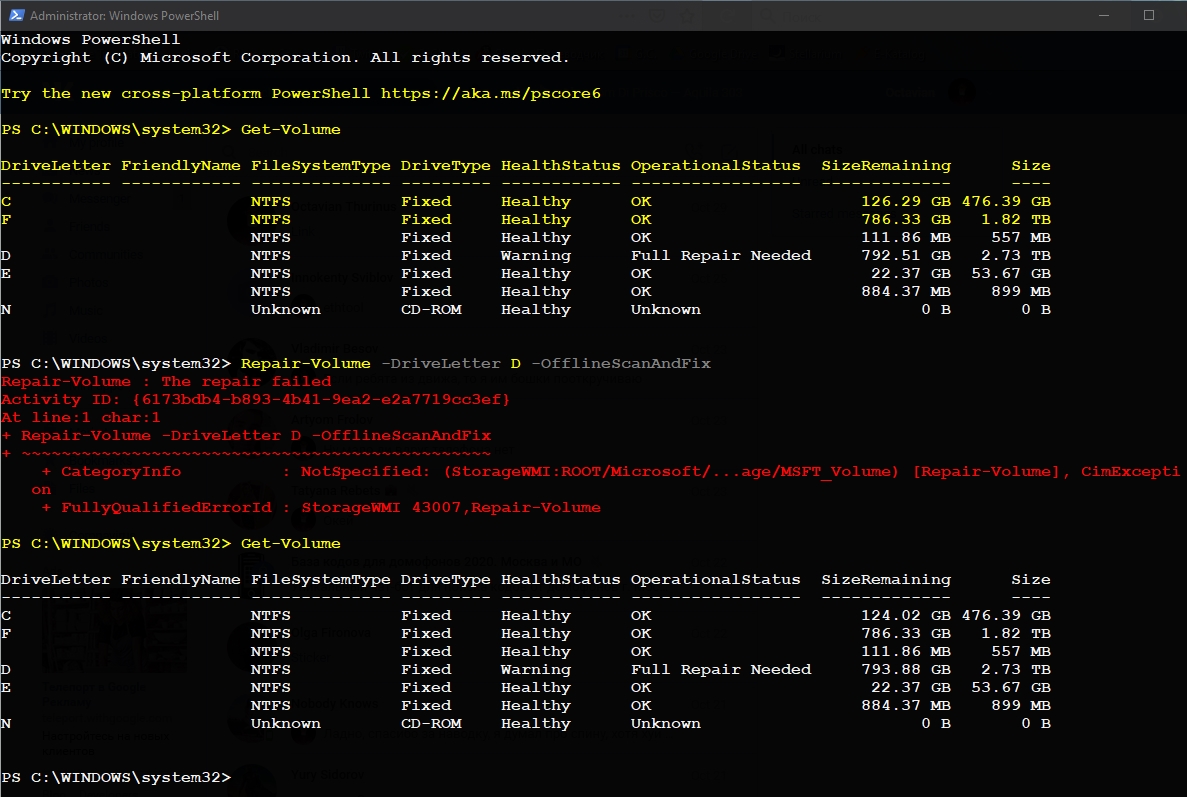Image resolution: width=1187 pixels, height=797 pixels.
Task: Click the PowerShell icon in the title bar
Action: (16, 15)
